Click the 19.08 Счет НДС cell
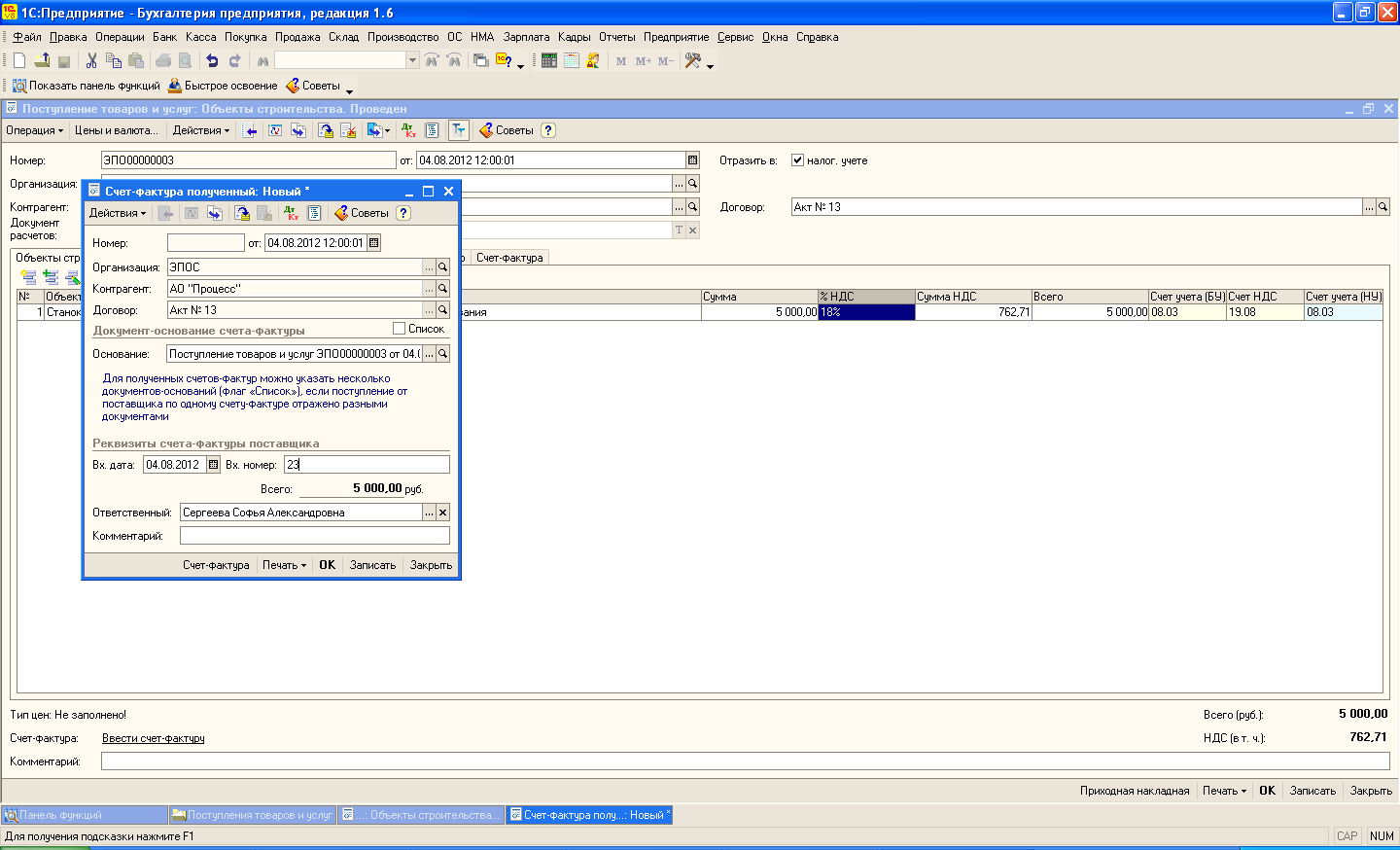This screenshot has width=1400, height=850. tap(1265, 312)
